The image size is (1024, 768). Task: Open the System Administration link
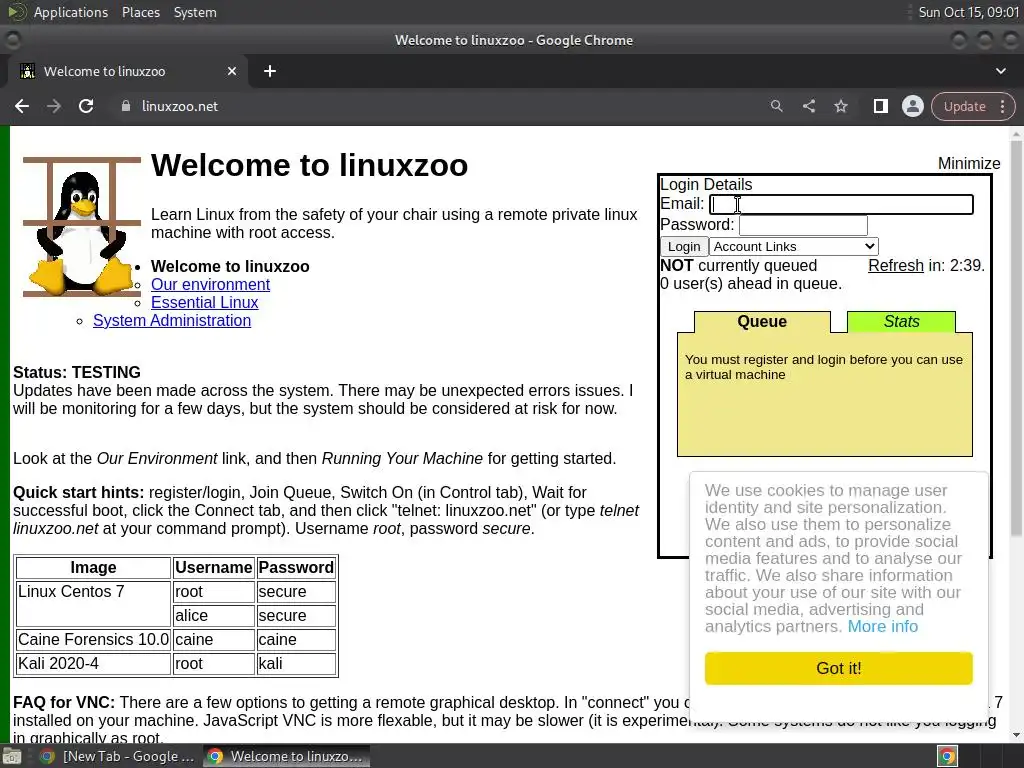click(172, 321)
